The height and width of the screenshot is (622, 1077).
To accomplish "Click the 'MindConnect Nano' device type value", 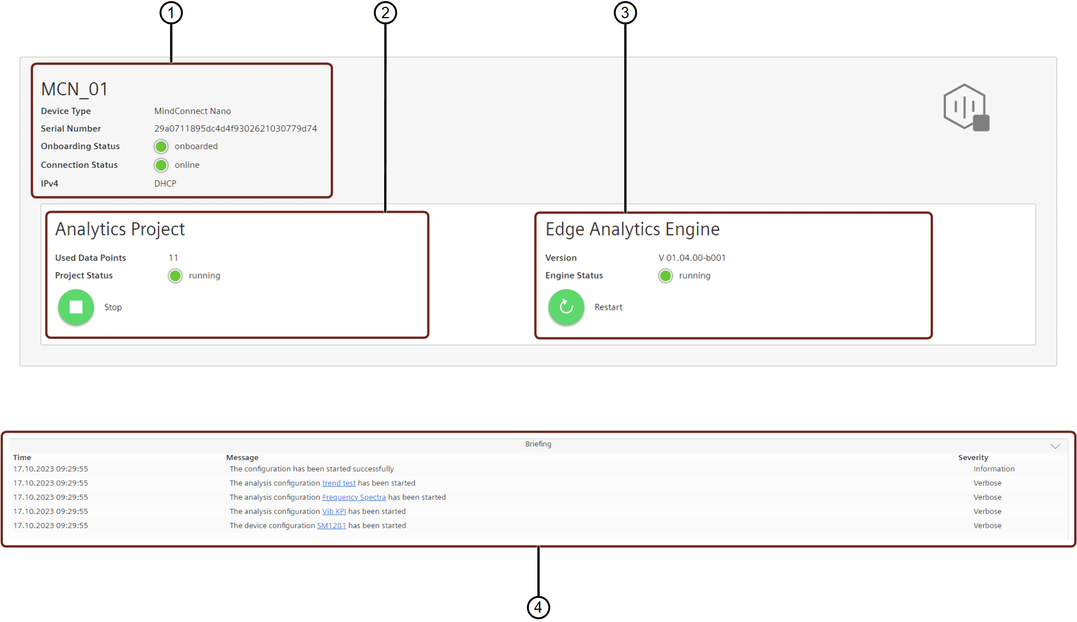I will [192, 111].
